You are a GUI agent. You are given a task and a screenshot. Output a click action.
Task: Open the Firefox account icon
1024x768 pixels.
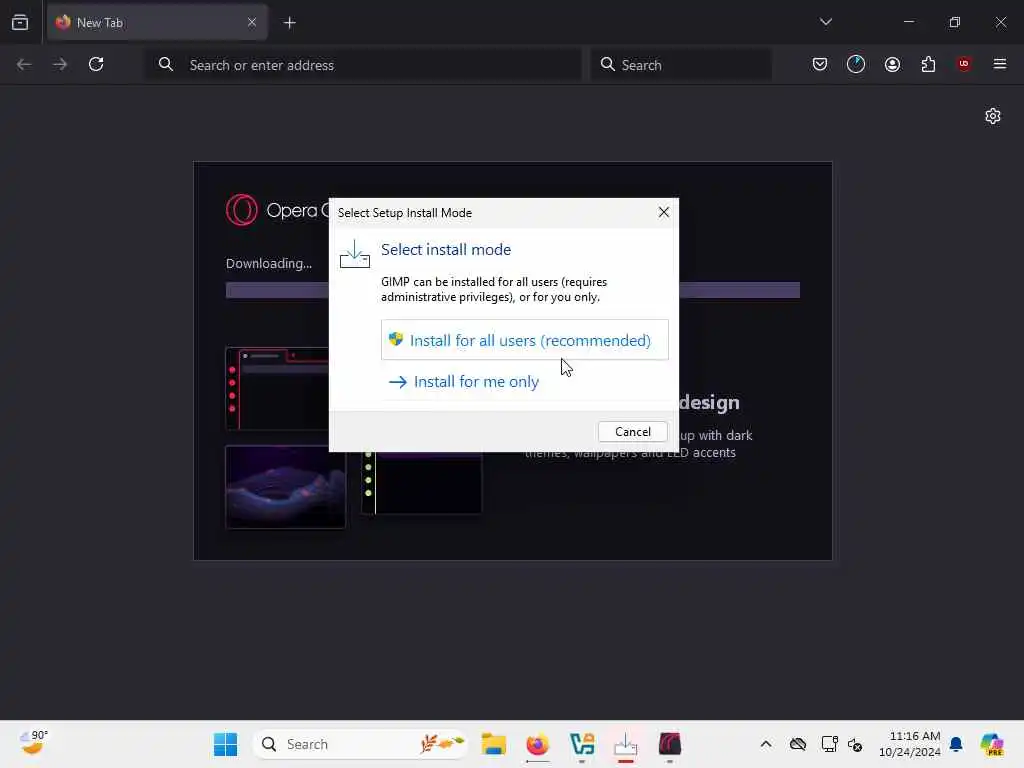(x=892, y=64)
